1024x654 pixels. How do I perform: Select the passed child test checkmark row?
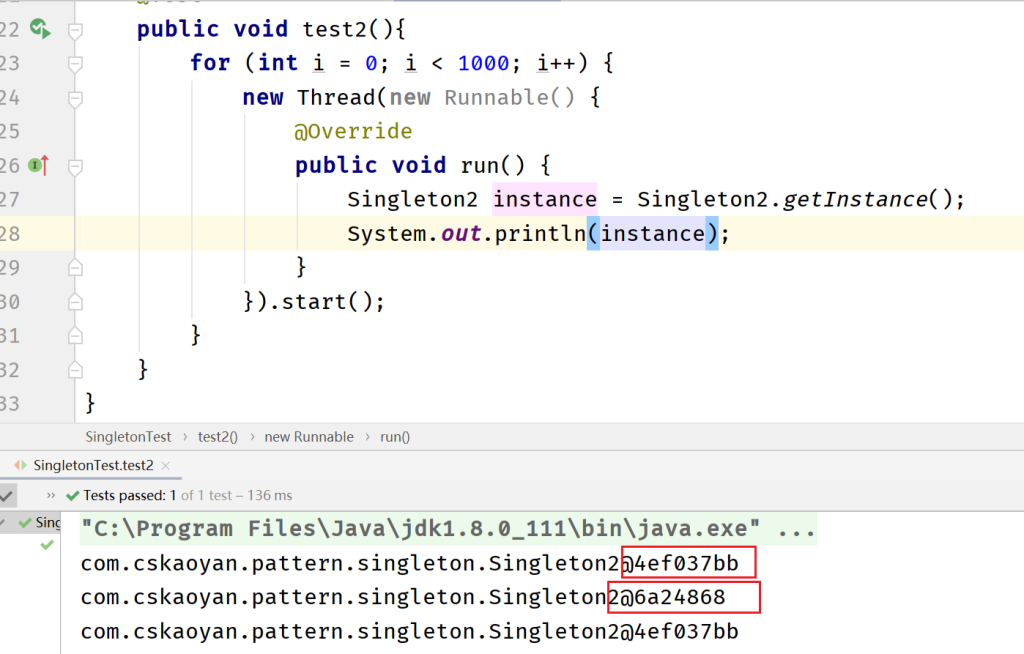click(x=46, y=545)
